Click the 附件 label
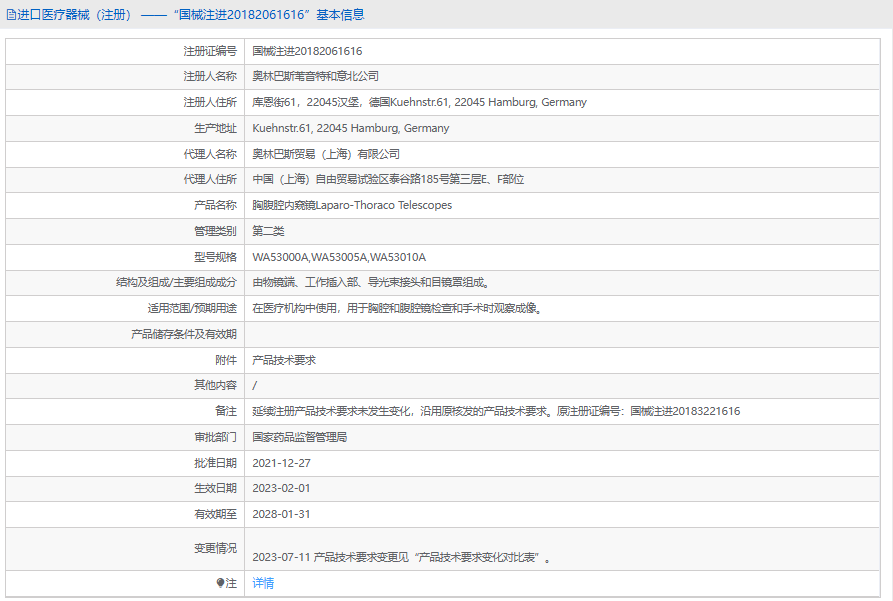This screenshot has height=601, width=893. pos(226,360)
